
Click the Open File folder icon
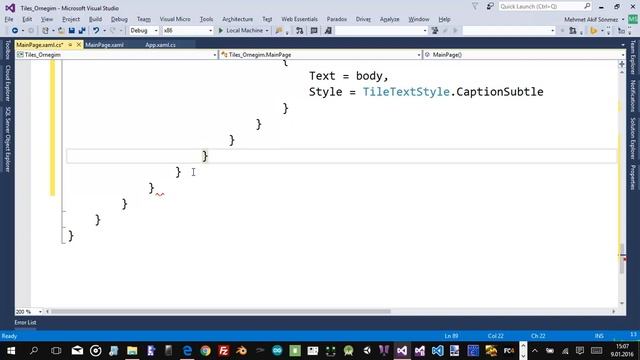[x=61, y=31]
